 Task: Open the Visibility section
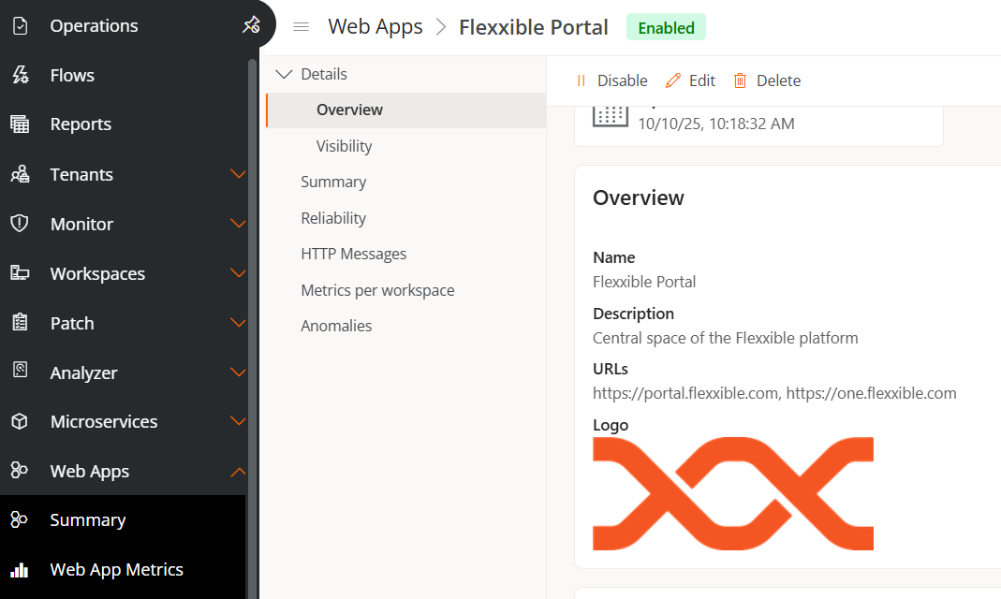[344, 146]
